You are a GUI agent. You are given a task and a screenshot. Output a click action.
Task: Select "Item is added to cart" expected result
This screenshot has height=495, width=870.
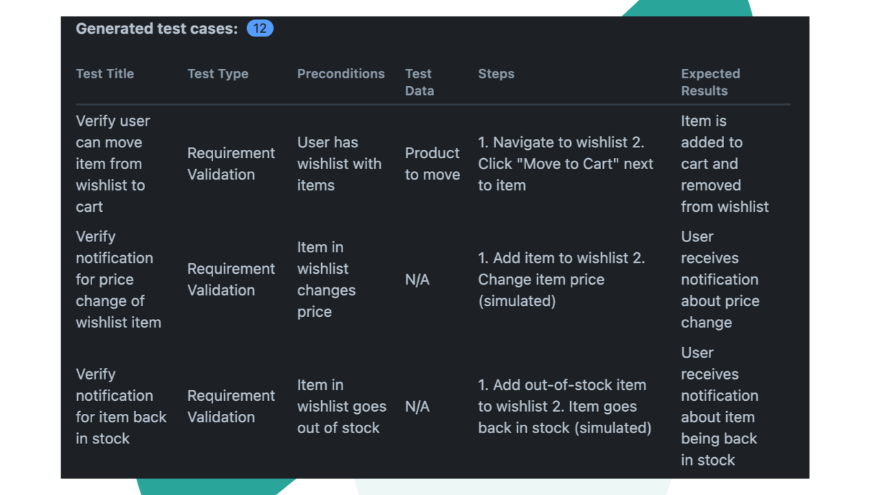(x=724, y=164)
